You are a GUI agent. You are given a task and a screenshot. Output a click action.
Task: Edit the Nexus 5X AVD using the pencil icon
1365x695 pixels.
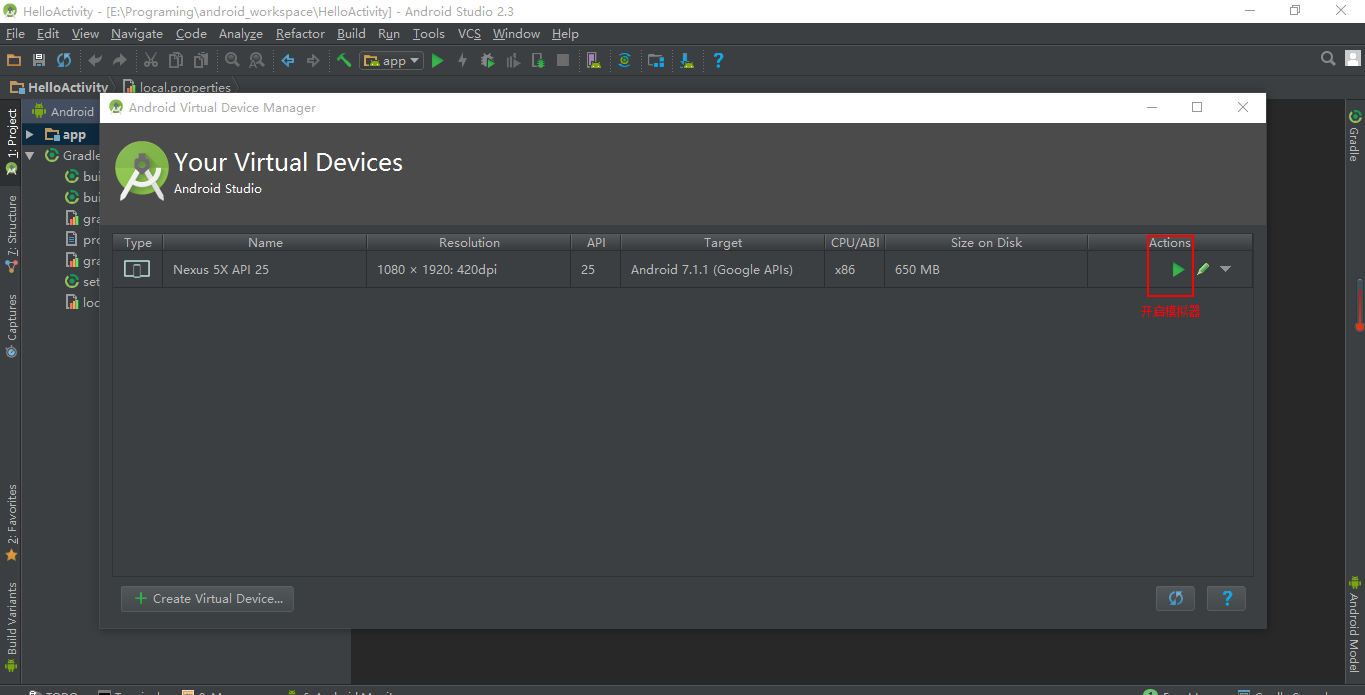1203,269
